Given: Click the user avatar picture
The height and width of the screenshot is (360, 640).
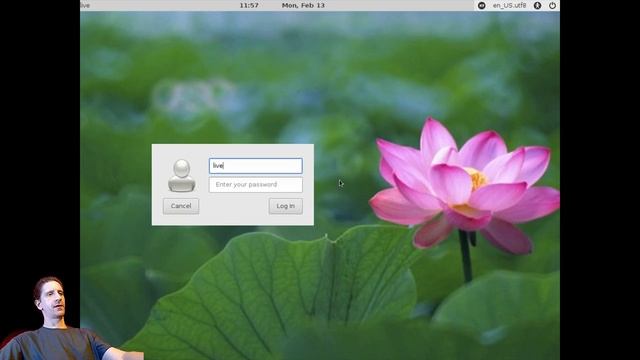Looking at the screenshot, I should (x=182, y=176).
